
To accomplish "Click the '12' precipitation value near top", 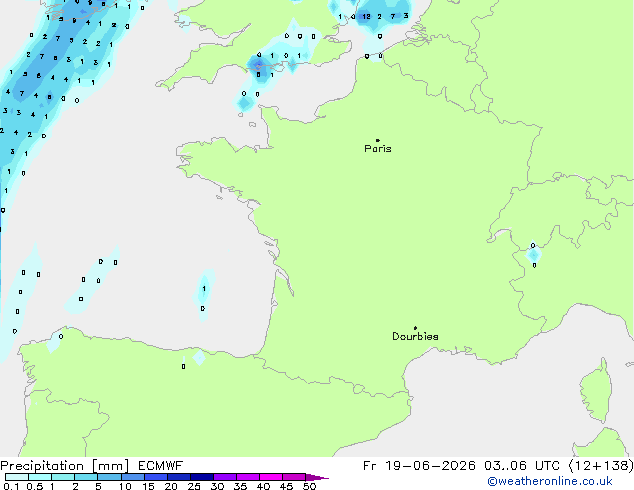I will [366, 17].
